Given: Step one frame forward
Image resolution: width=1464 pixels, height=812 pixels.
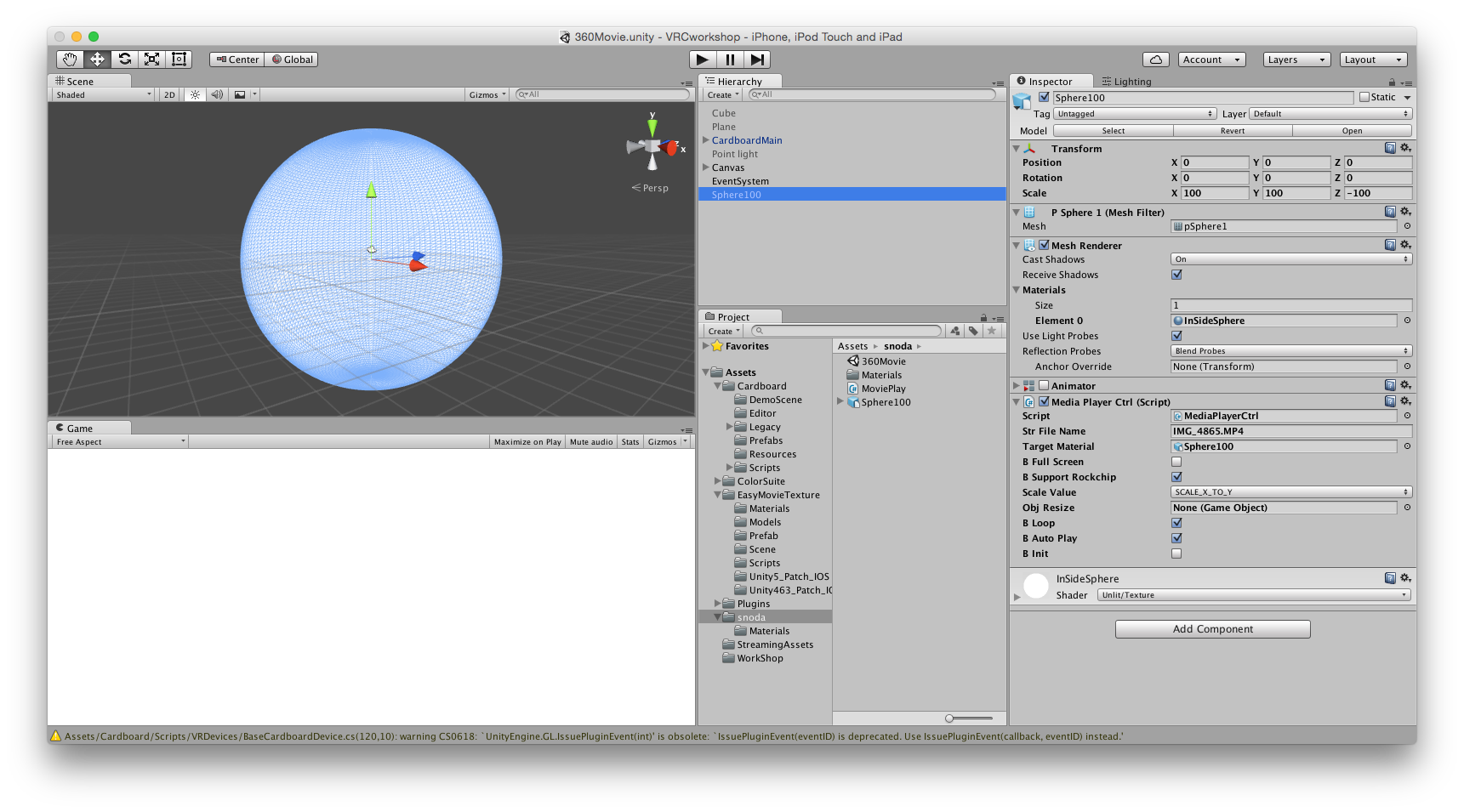Looking at the screenshot, I should pos(757,59).
